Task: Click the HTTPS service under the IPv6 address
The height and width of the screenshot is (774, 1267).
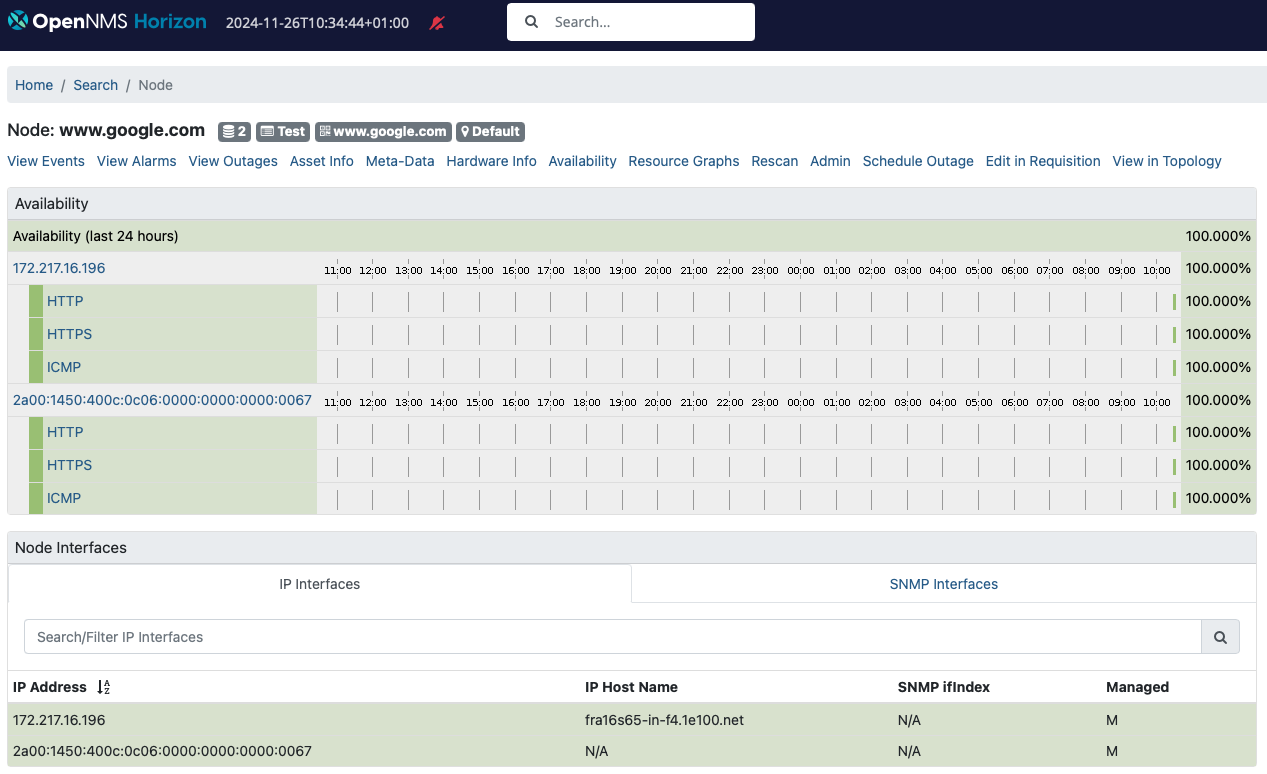Action: coord(69,465)
